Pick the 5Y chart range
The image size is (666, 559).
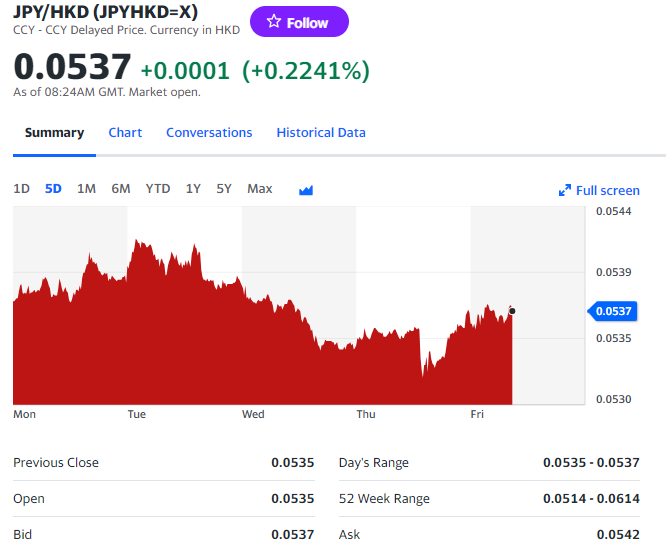[x=224, y=189]
